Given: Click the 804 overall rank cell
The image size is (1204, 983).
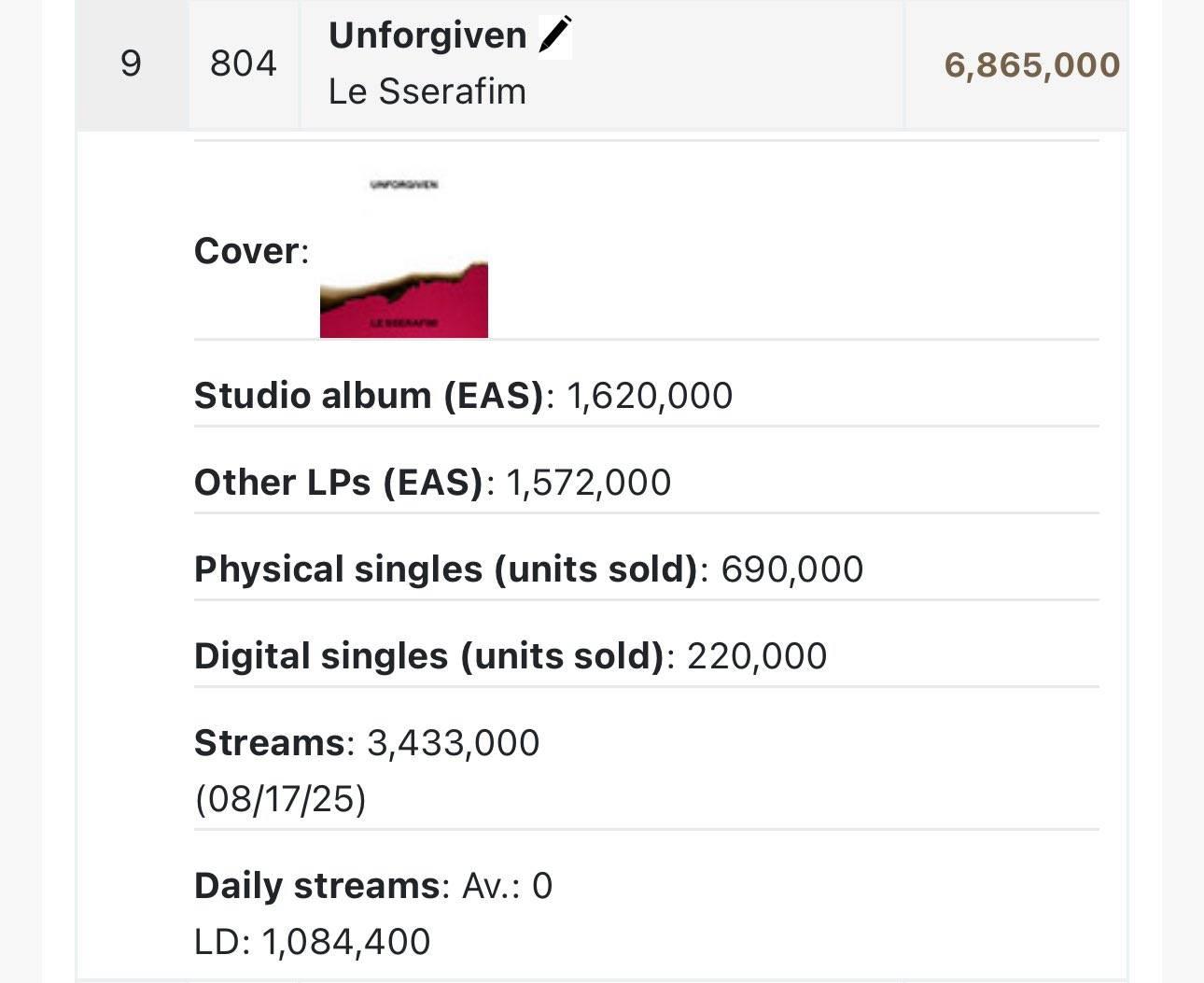Looking at the screenshot, I should click(x=244, y=64).
